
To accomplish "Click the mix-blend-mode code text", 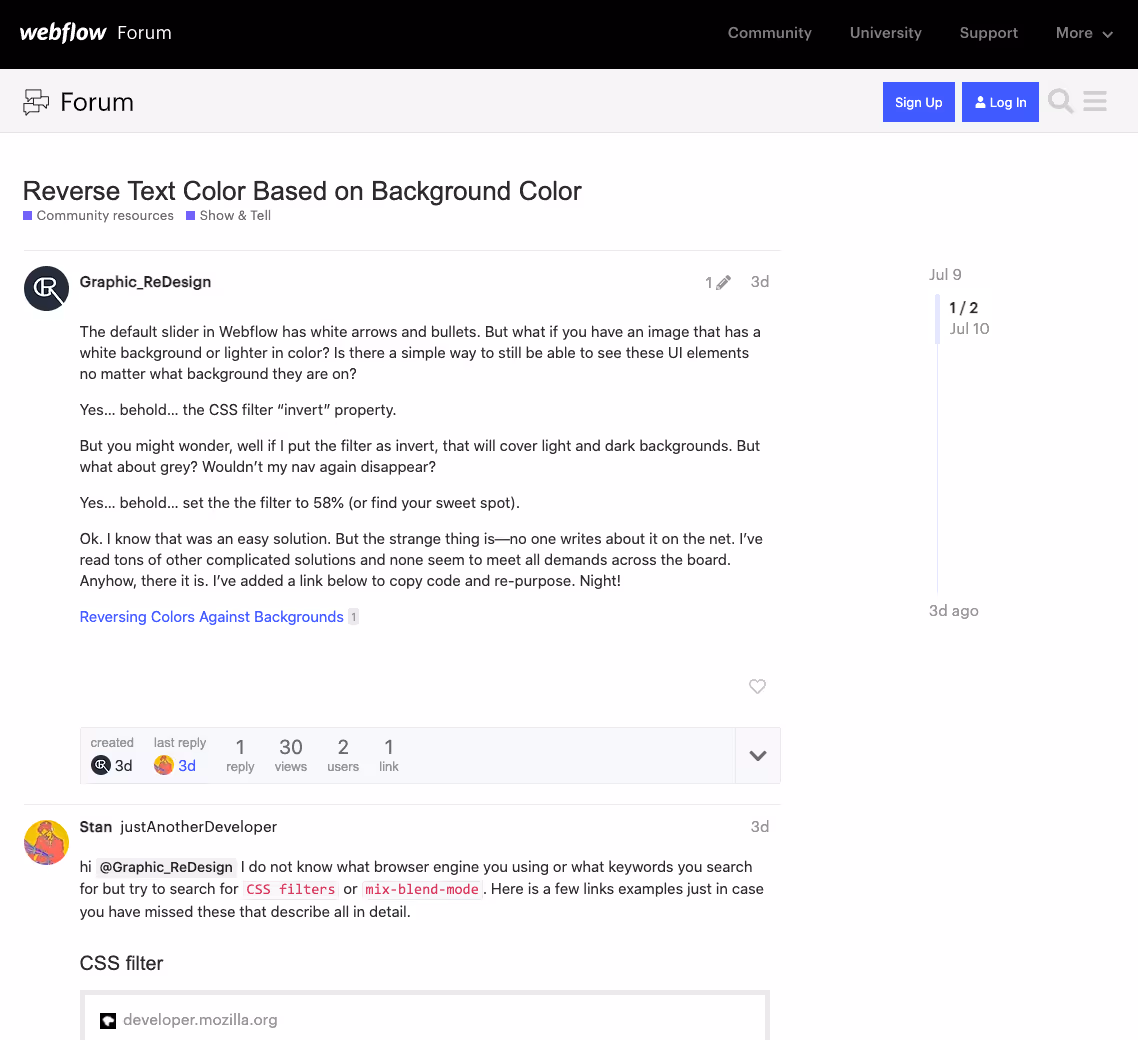I will (x=422, y=890).
